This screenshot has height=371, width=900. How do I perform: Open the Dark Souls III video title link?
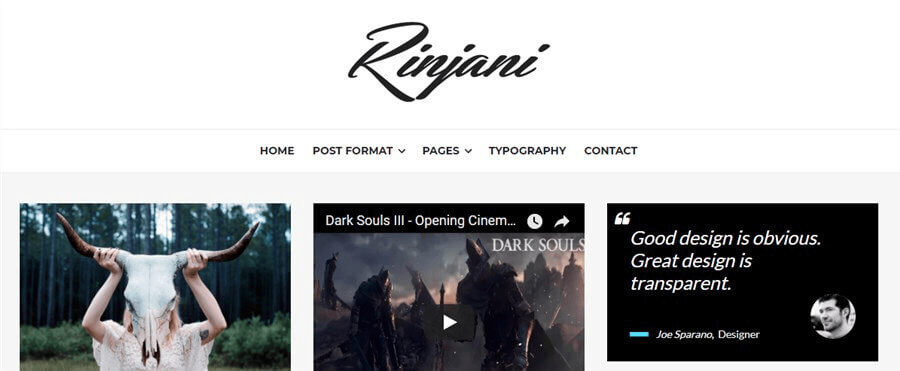pos(421,221)
